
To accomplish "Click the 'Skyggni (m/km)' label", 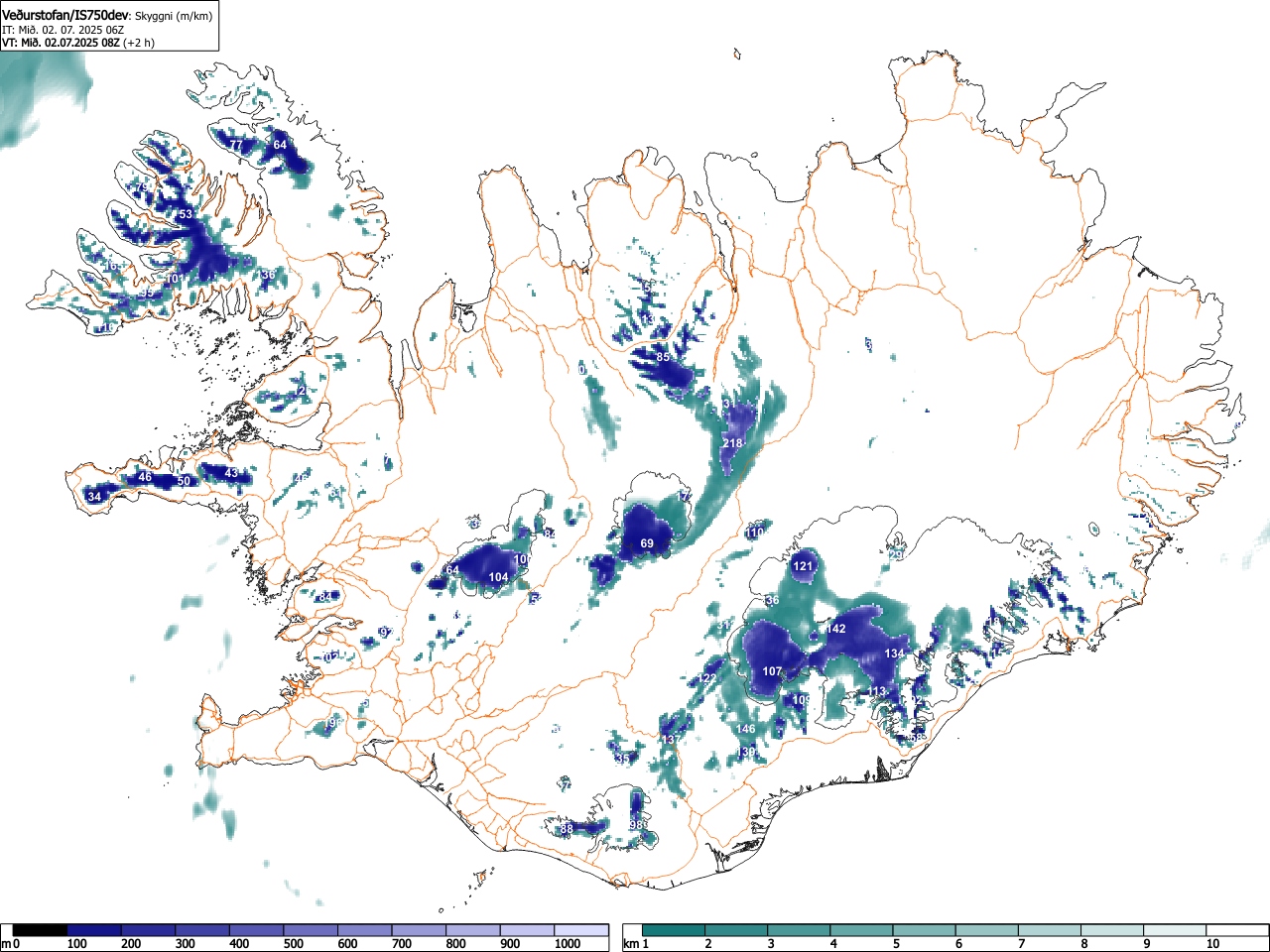I will tap(173, 16).
